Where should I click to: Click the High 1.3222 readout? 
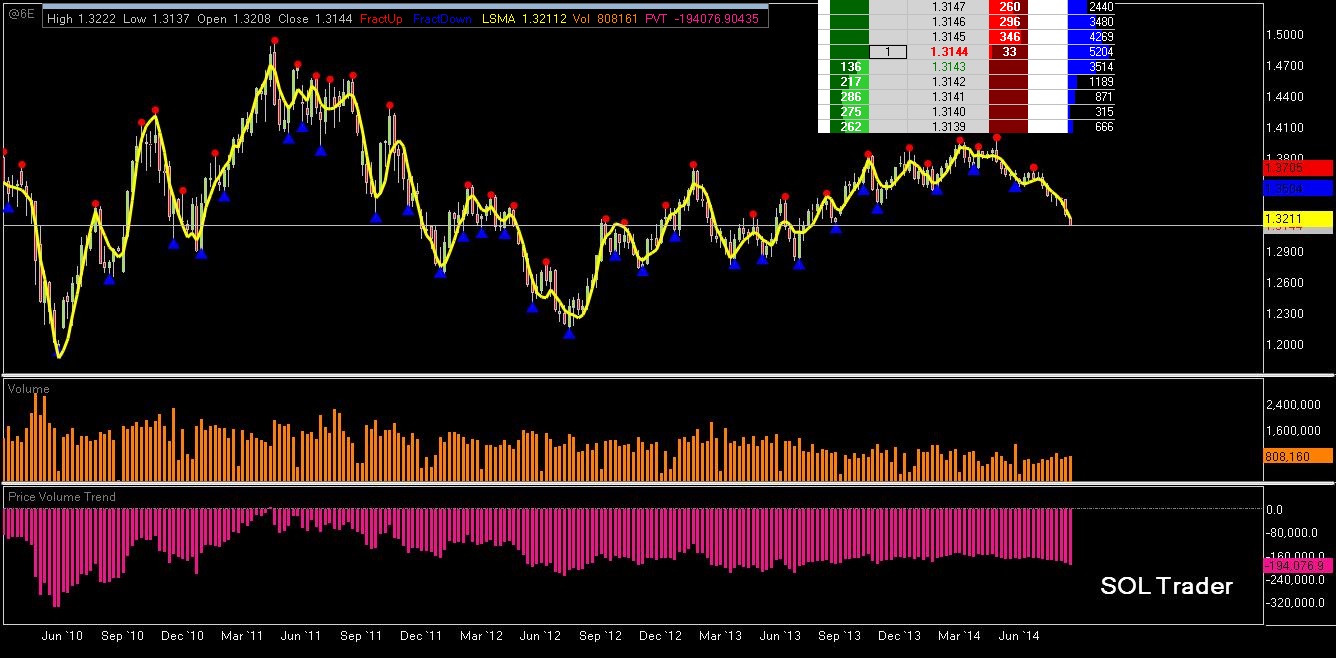[82, 18]
